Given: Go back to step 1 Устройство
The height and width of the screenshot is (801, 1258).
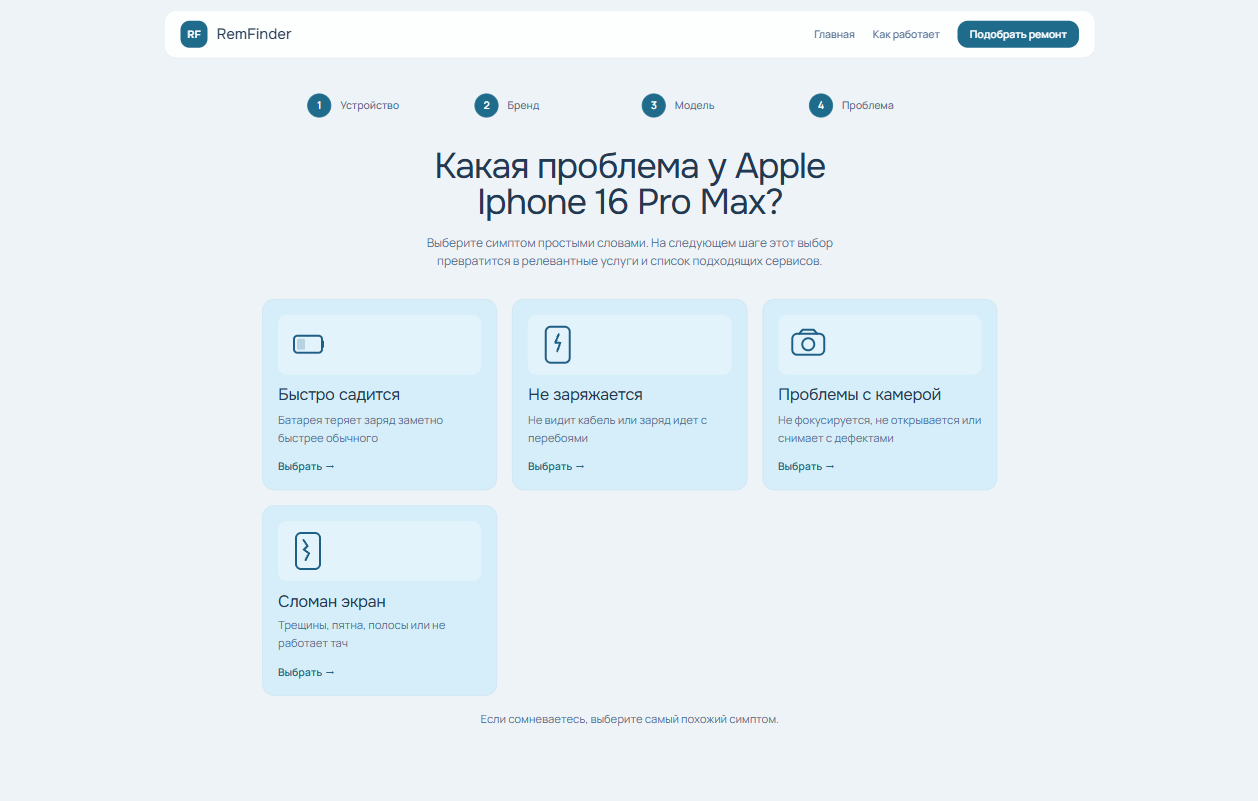Looking at the screenshot, I should (x=353, y=105).
